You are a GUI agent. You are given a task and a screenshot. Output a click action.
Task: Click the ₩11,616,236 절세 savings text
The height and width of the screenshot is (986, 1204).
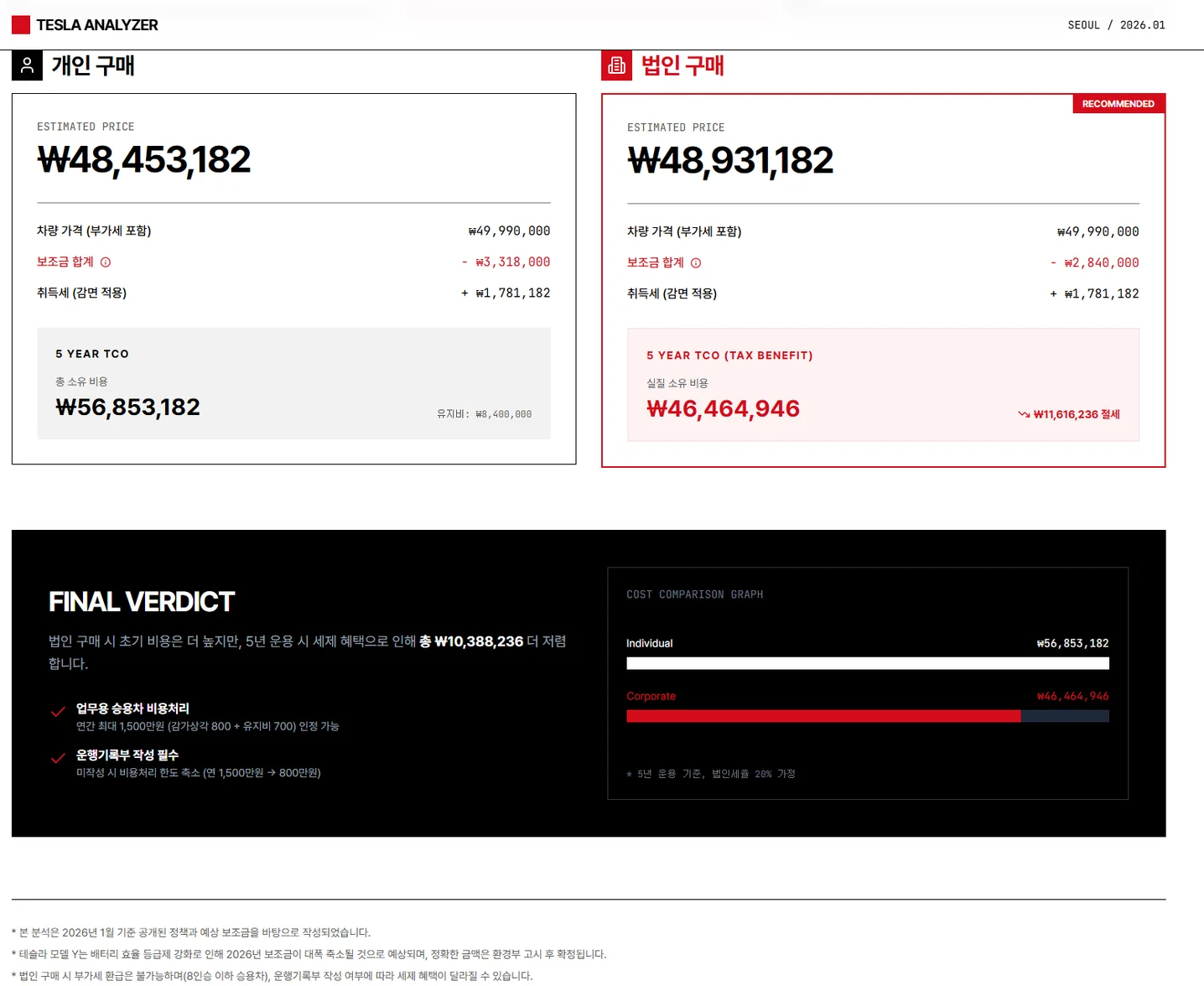tap(1077, 414)
